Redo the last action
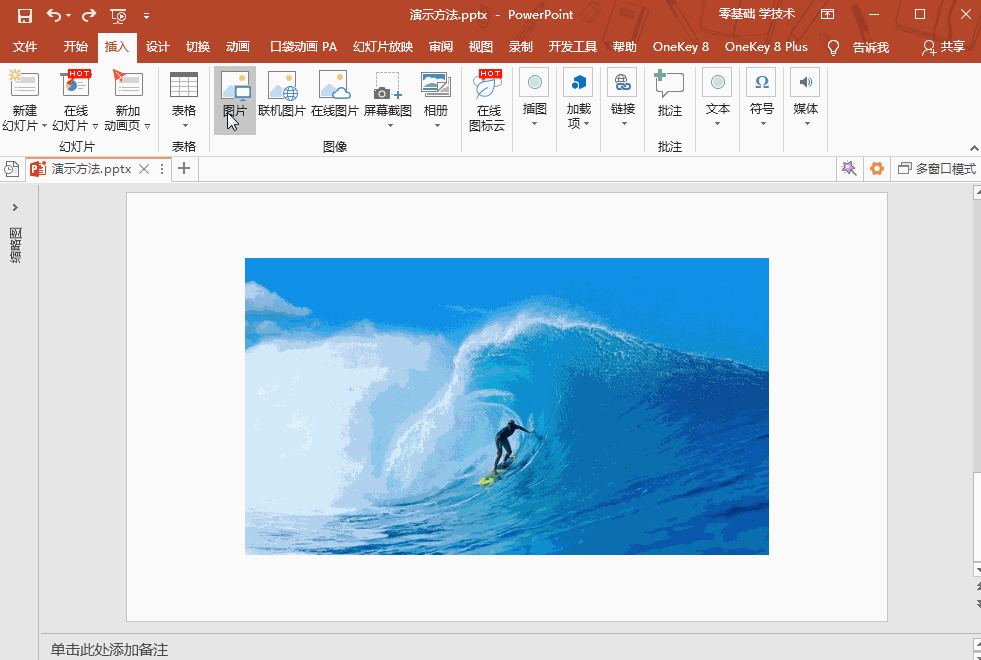The width and height of the screenshot is (981, 660). click(x=89, y=16)
